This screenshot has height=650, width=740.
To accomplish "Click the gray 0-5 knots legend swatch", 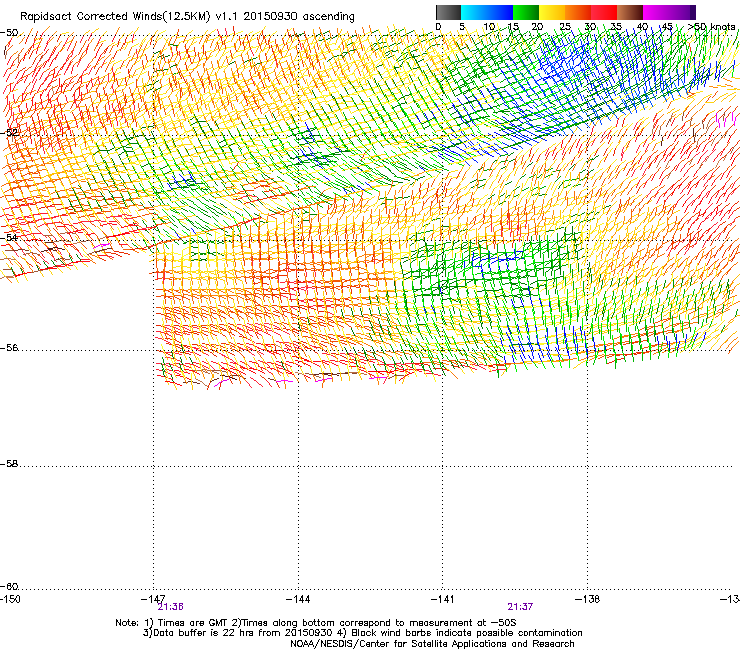I will 449,12.
